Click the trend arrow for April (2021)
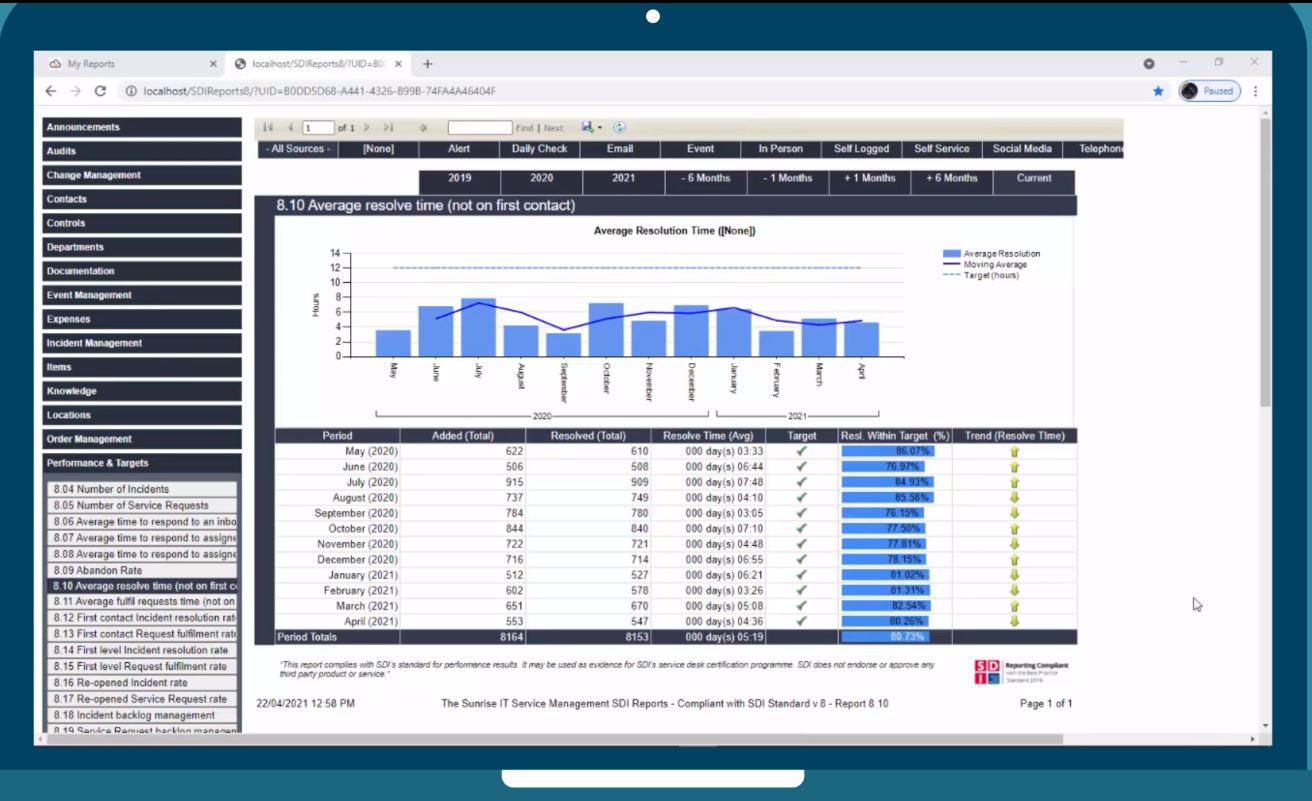Image resolution: width=1312 pixels, height=801 pixels. tap(1014, 621)
